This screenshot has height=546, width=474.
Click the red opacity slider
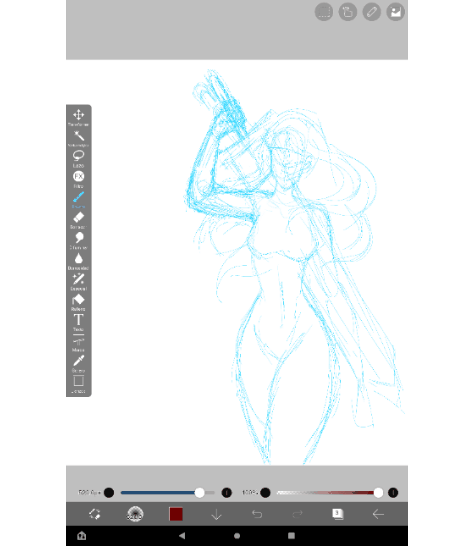pyautogui.click(x=329, y=492)
